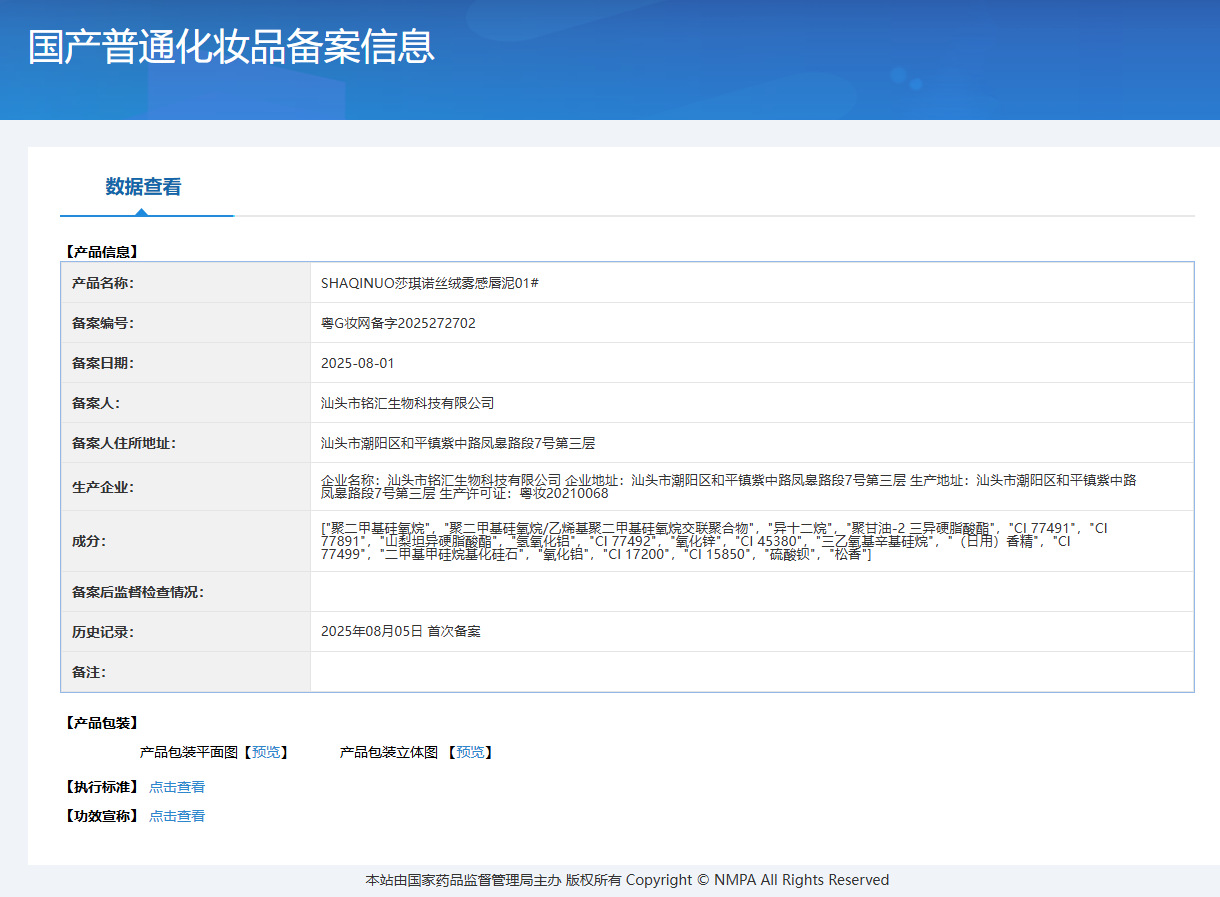Screen dimensions: 1220x897
Task: Click the page title 国产普通化妆品备案信息
Action: 231,47
